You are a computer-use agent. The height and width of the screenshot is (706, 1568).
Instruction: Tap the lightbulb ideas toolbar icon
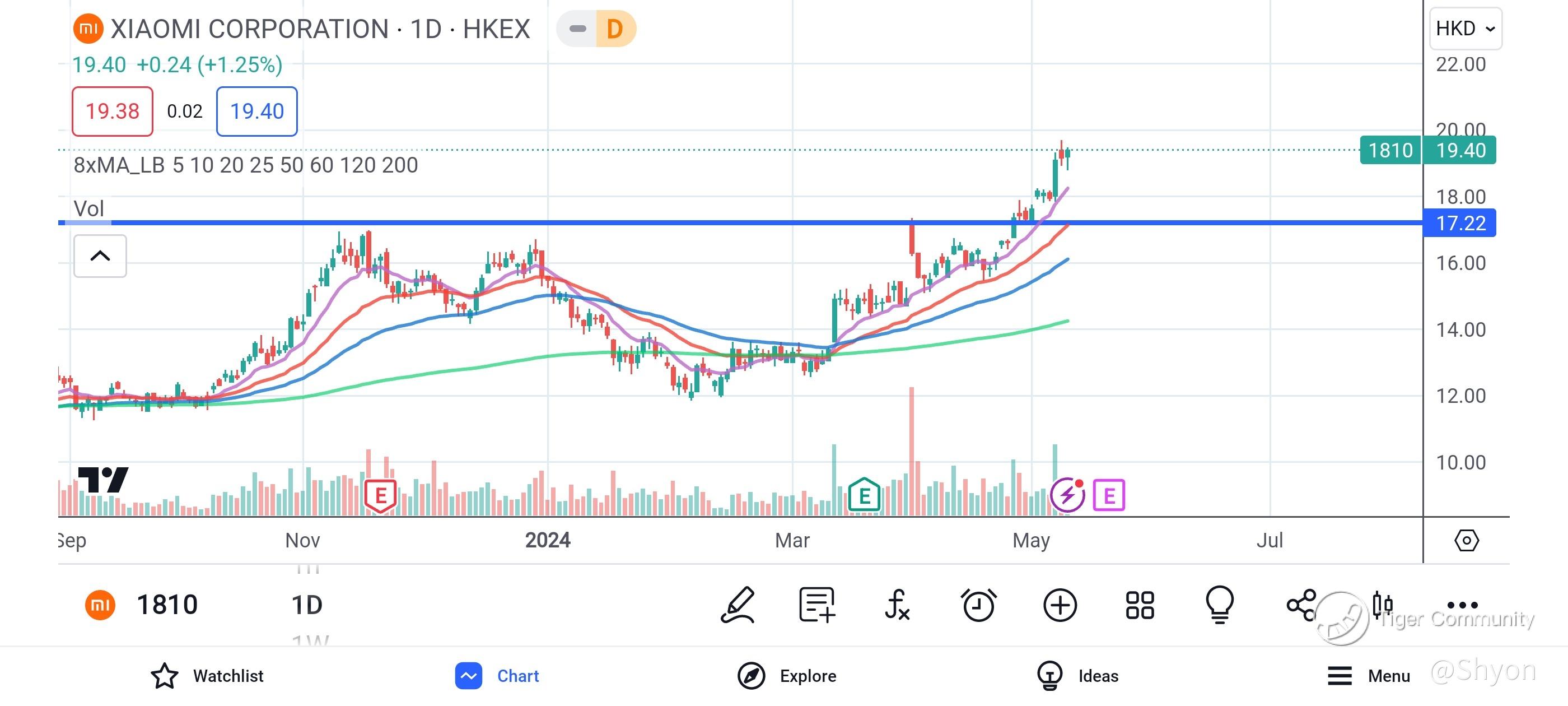1220,605
